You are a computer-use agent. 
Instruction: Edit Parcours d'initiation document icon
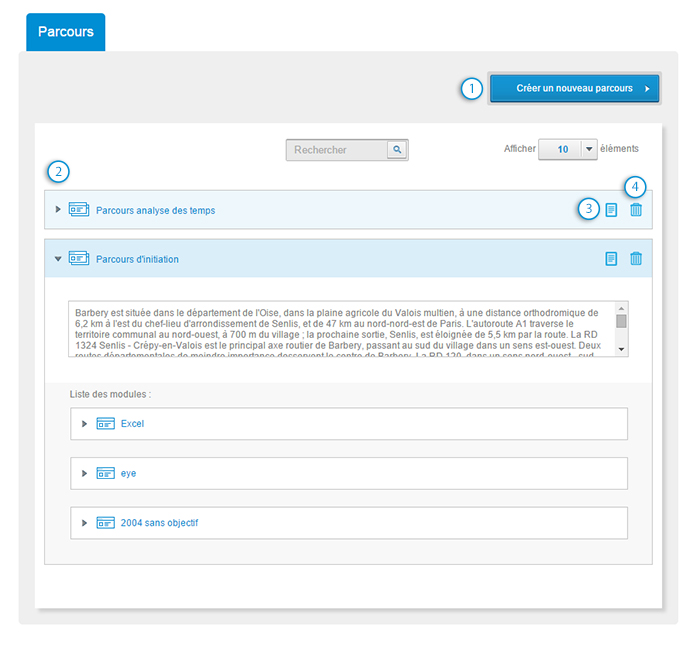pyautogui.click(x=611, y=259)
